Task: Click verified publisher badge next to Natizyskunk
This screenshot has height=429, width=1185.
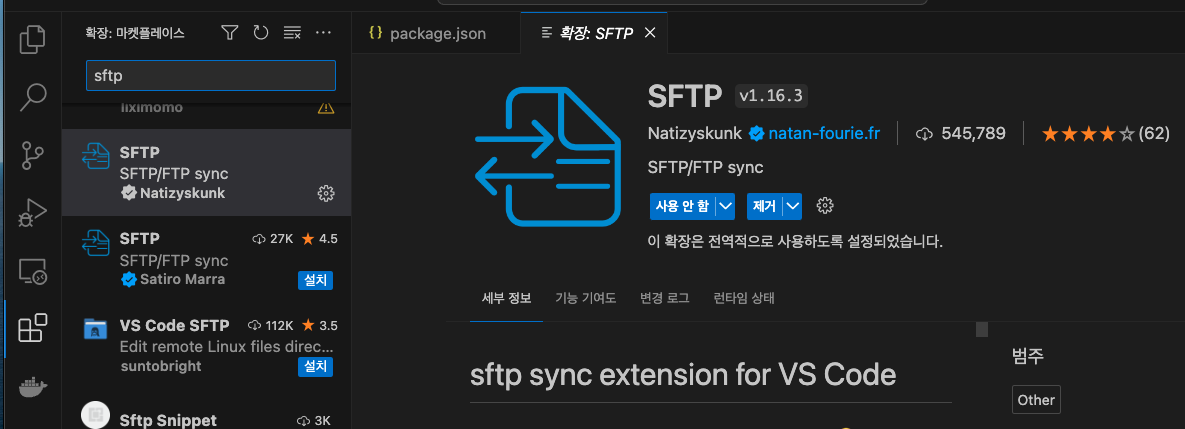Action: (x=756, y=134)
